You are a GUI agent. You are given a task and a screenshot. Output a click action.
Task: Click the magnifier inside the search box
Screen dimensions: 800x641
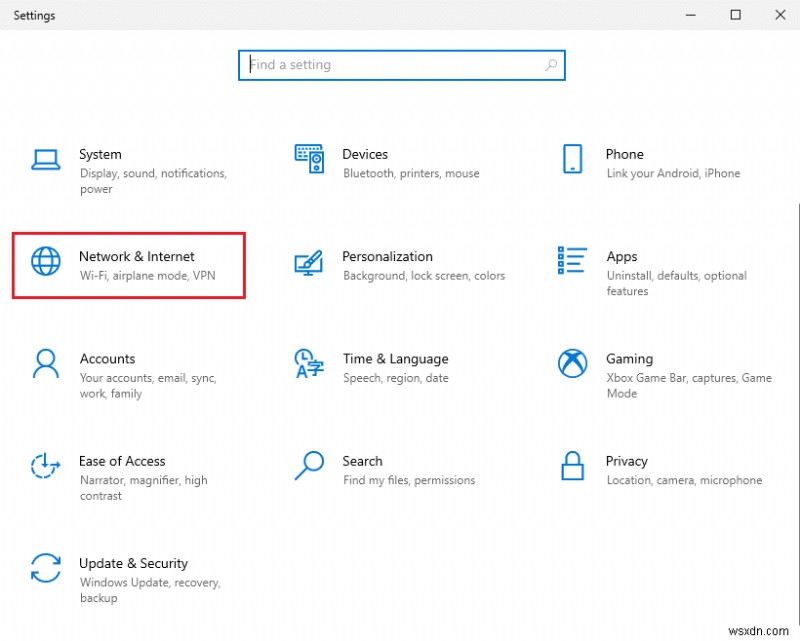click(x=551, y=64)
